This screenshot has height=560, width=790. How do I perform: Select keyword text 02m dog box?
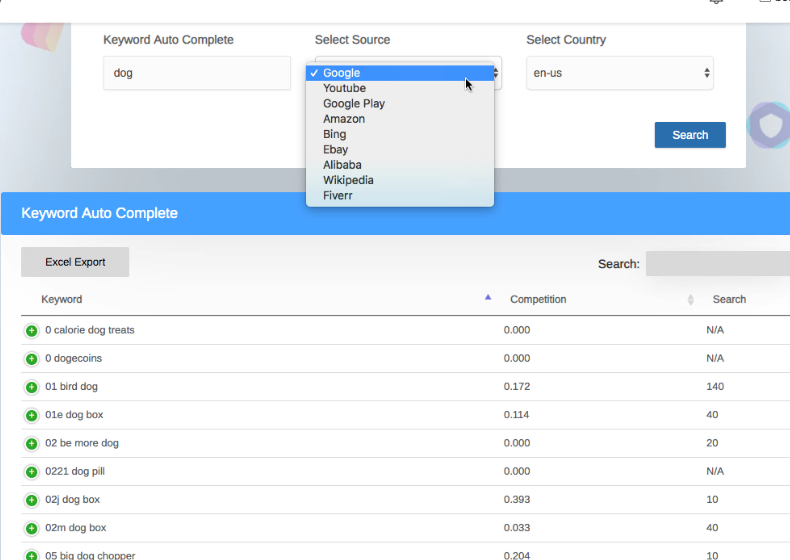(x=76, y=528)
